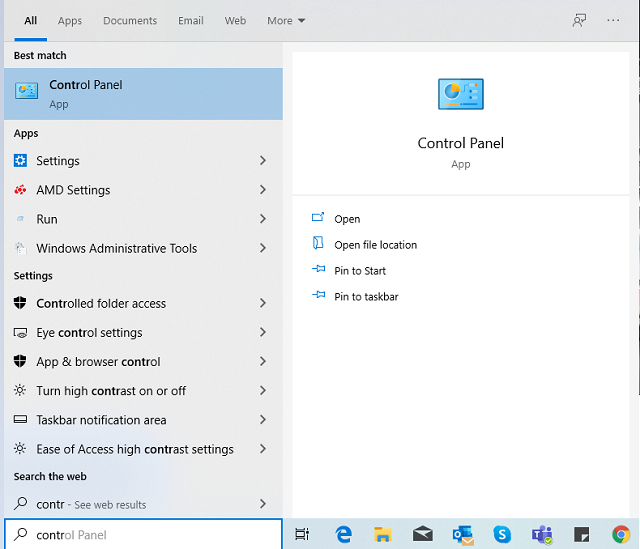Launch Microsoft Edge from the taskbar
This screenshot has width=640, height=549.
343,534
